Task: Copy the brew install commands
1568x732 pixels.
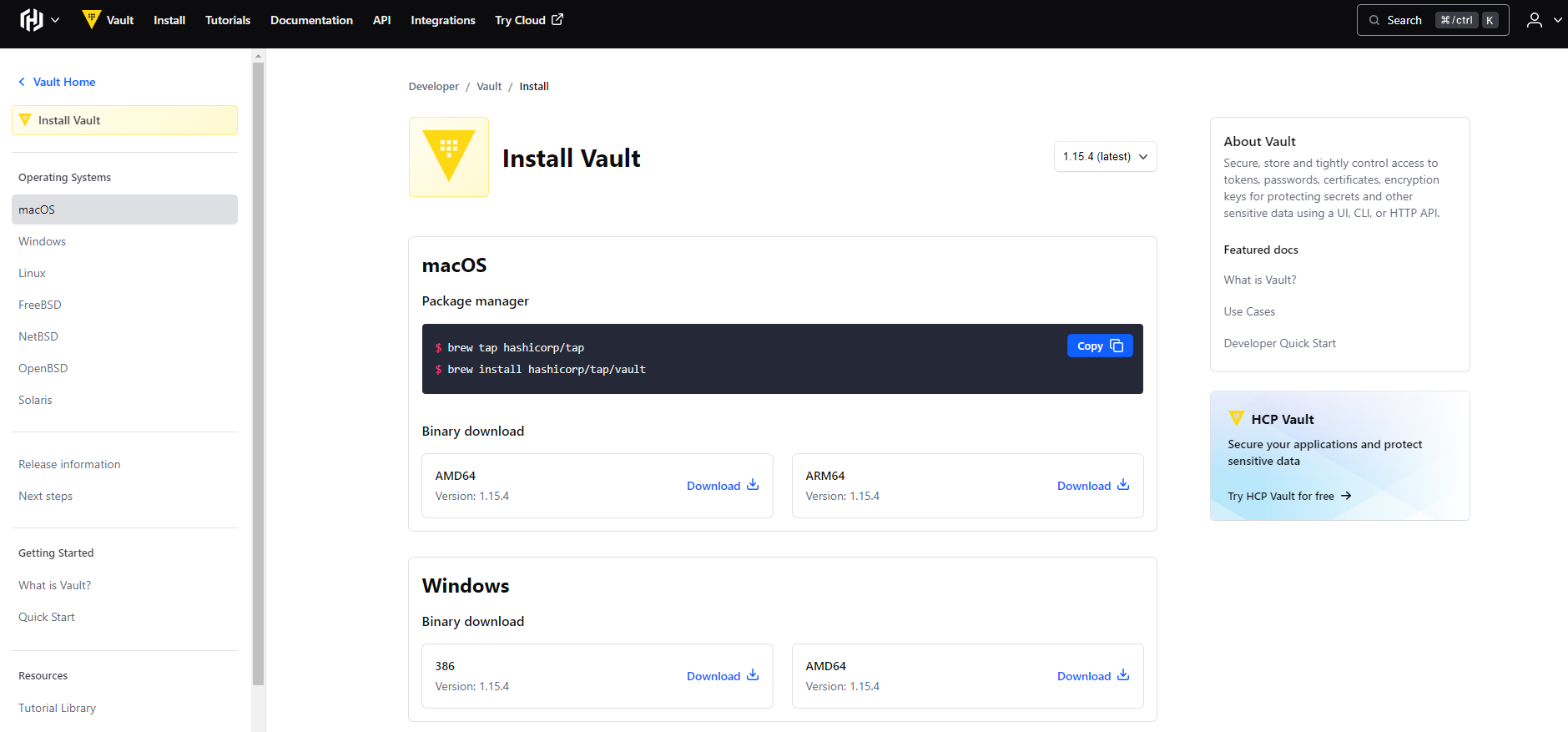Action: pyautogui.click(x=1100, y=346)
